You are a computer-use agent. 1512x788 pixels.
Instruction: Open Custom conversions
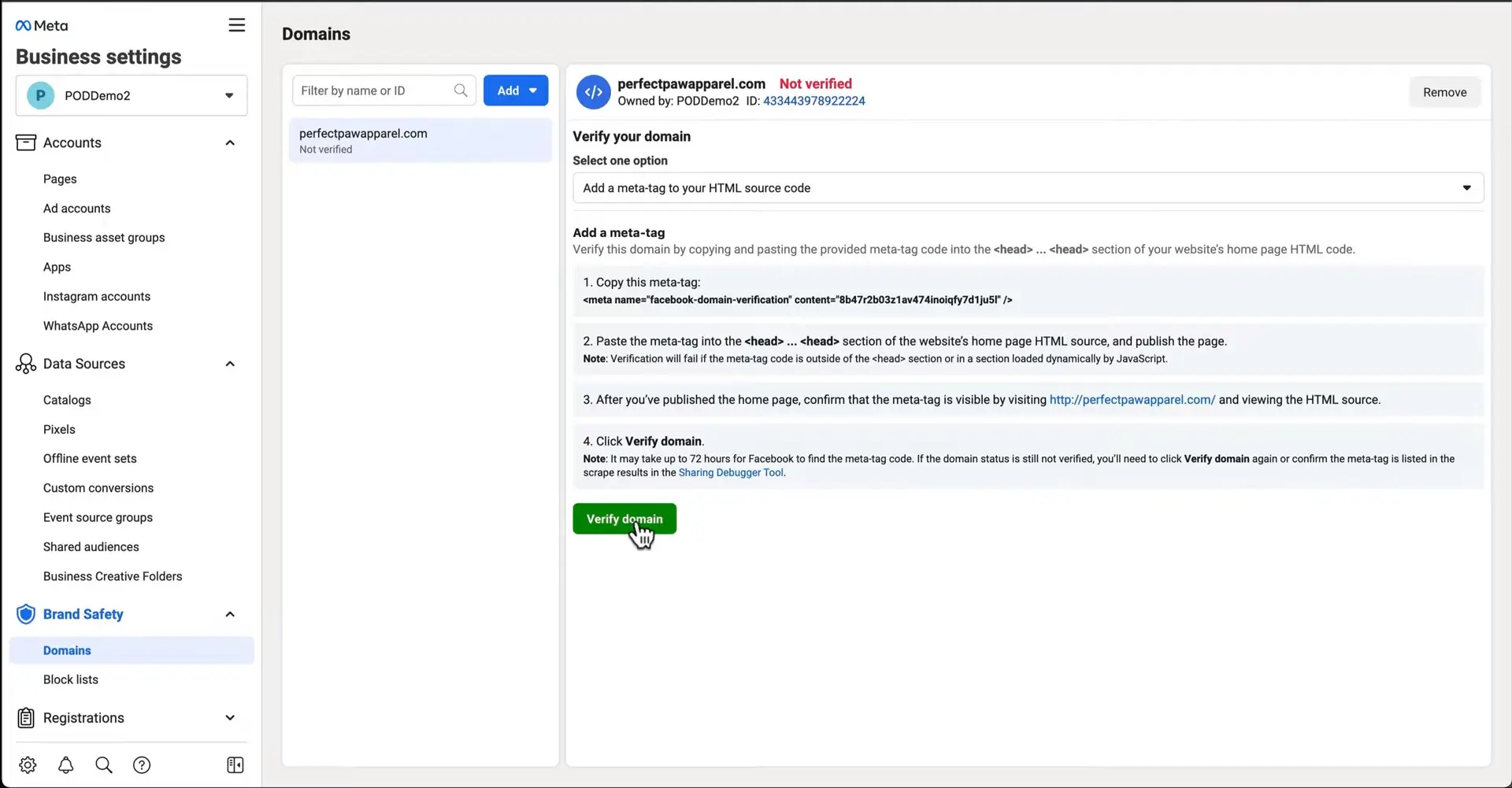(98, 488)
